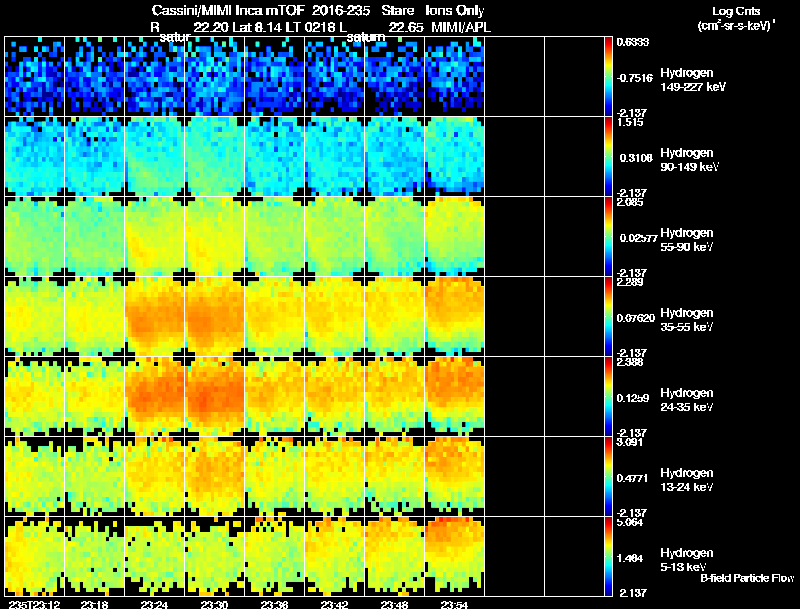
Task: Click the '235T23:12' time label
Action: click(x=34, y=605)
